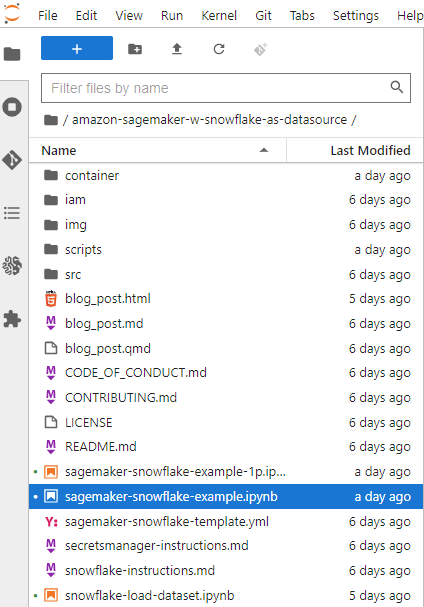
Task: Click '5 days ago' of blog_post.html
Action: pyautogui.click(x=379, y=299)
